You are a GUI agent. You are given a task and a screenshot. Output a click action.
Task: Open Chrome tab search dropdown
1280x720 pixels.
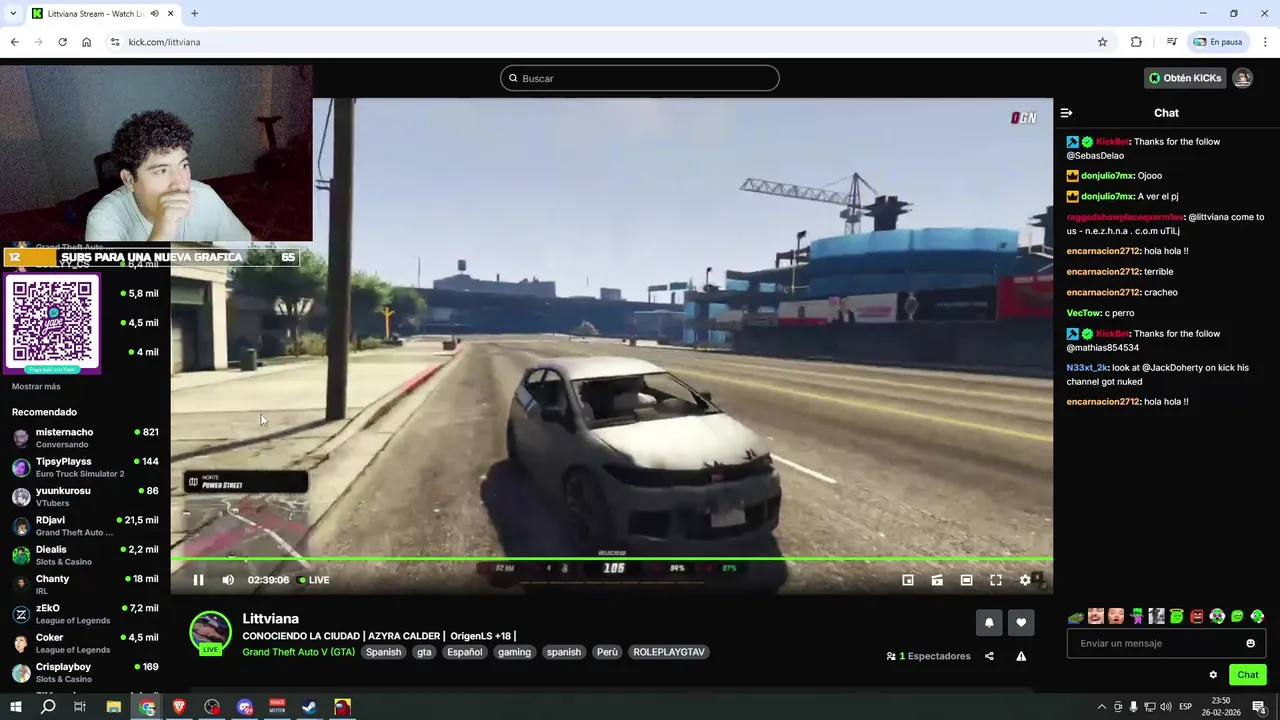coord(13,13)
